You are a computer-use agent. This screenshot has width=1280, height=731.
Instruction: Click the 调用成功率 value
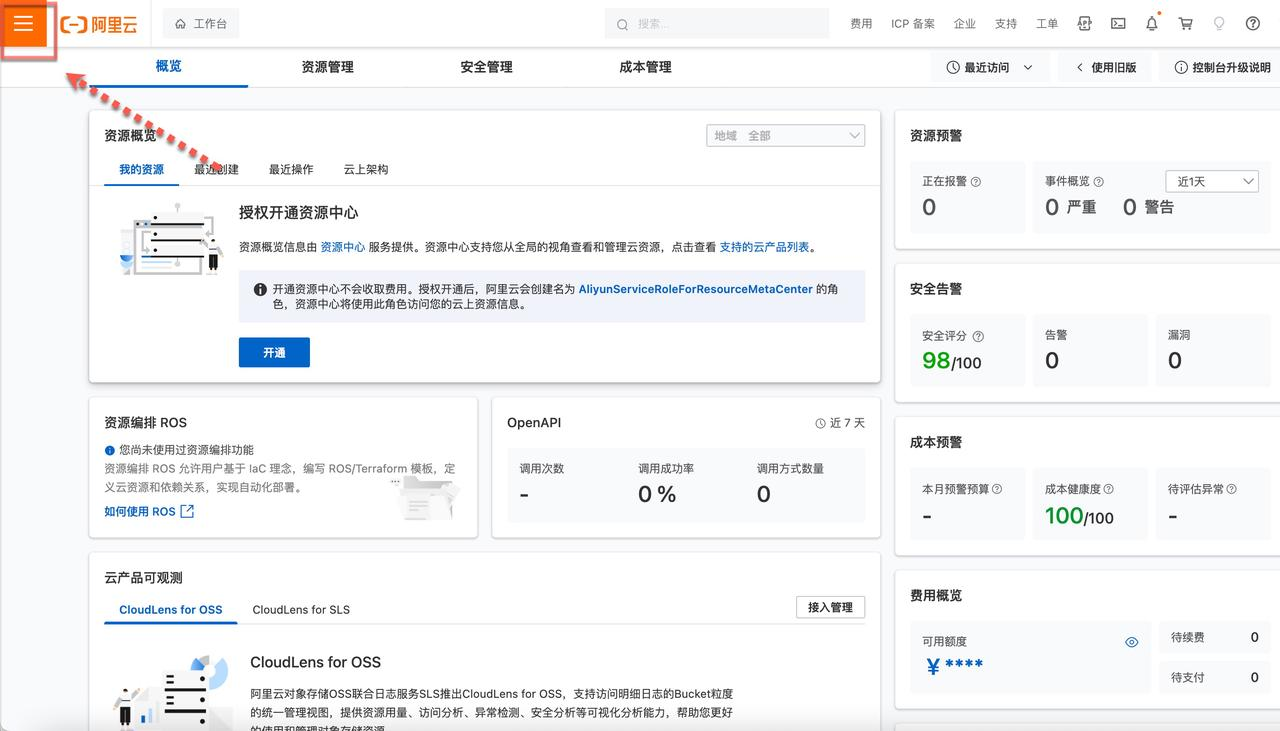pyautogui.click(x=657, y=494)
